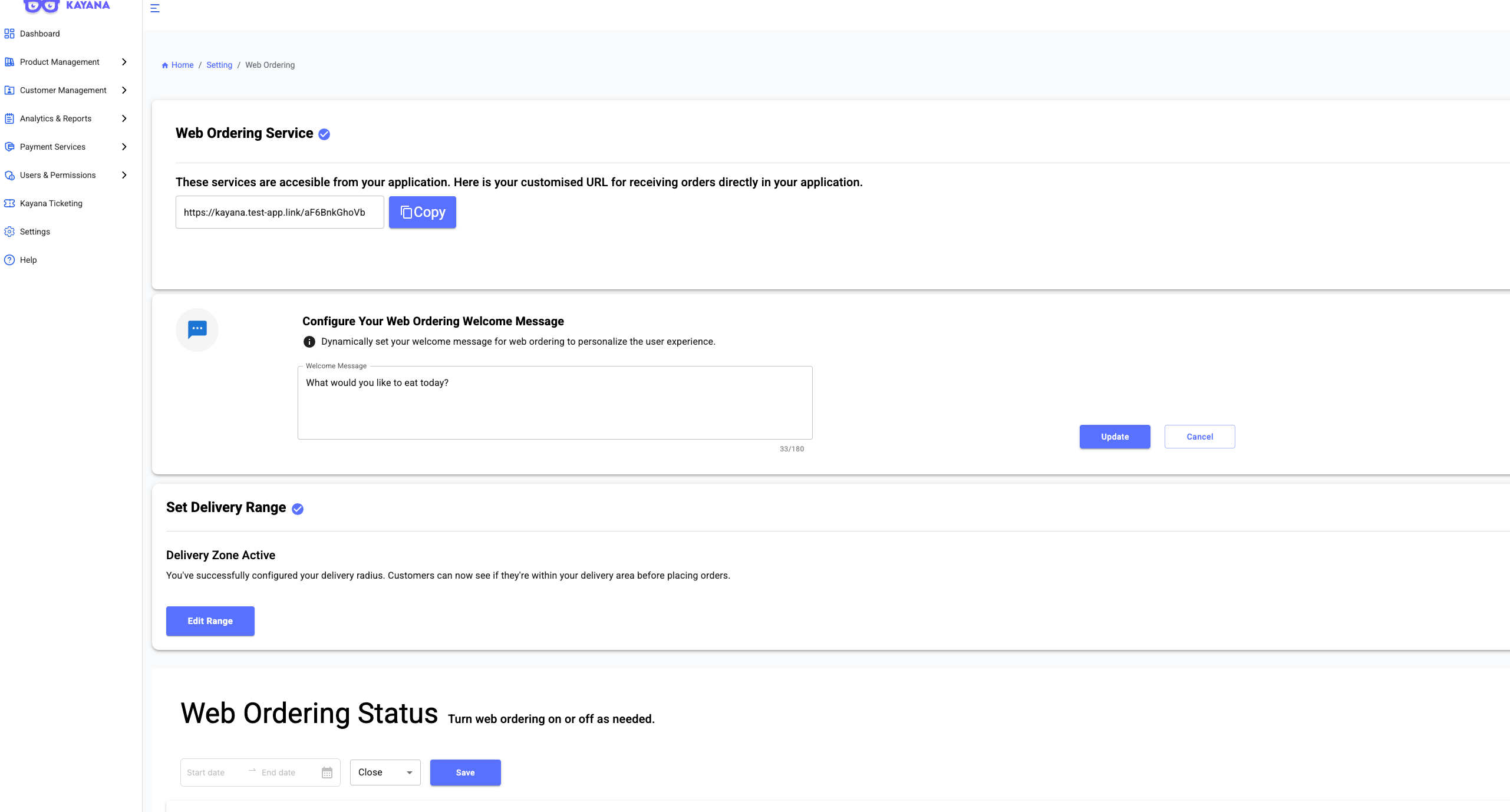
Task: Click the chat bubble message icon
Action: click(197, 329)
